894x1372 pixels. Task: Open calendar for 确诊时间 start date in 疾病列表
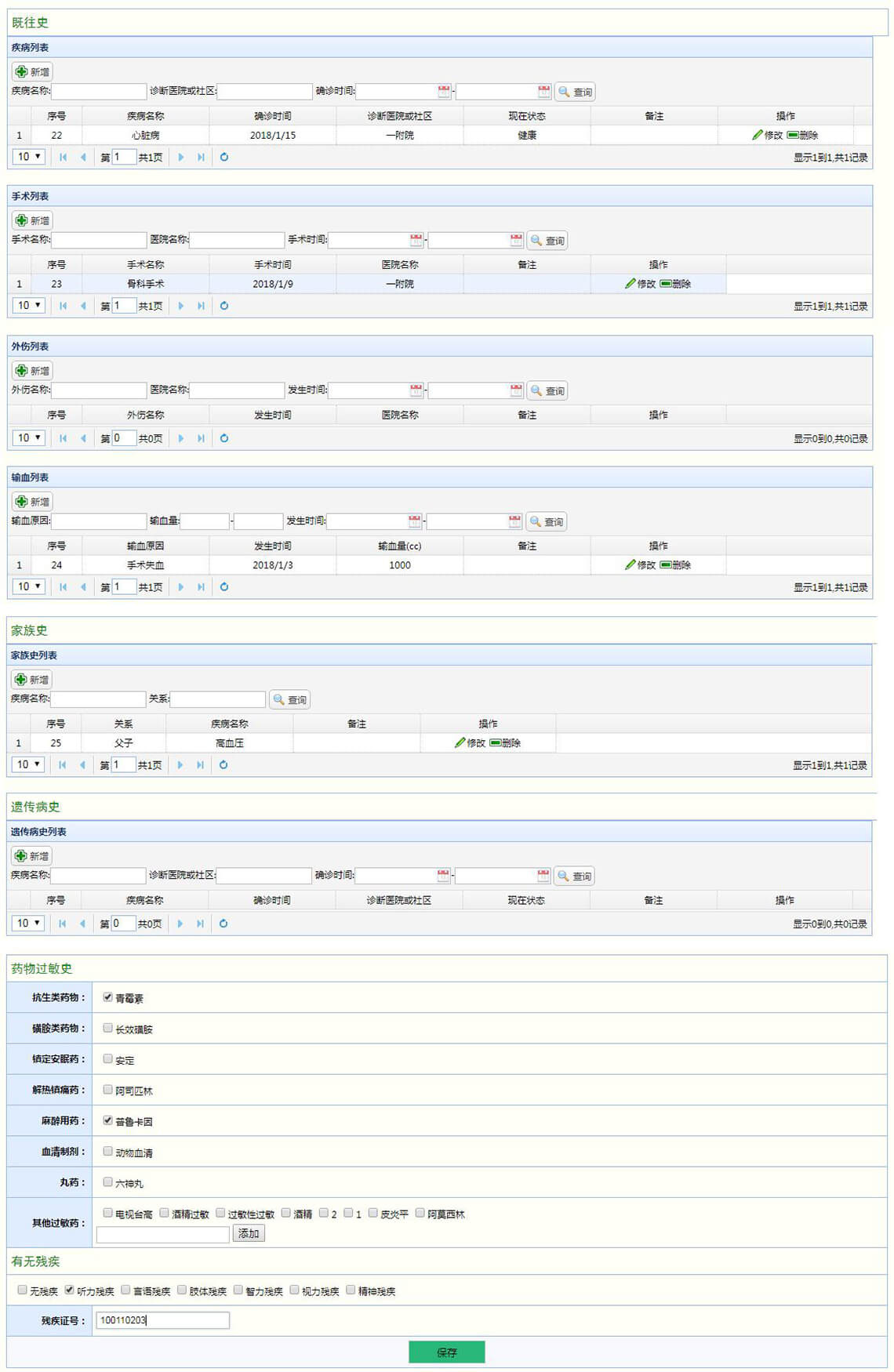click(444, 92)
